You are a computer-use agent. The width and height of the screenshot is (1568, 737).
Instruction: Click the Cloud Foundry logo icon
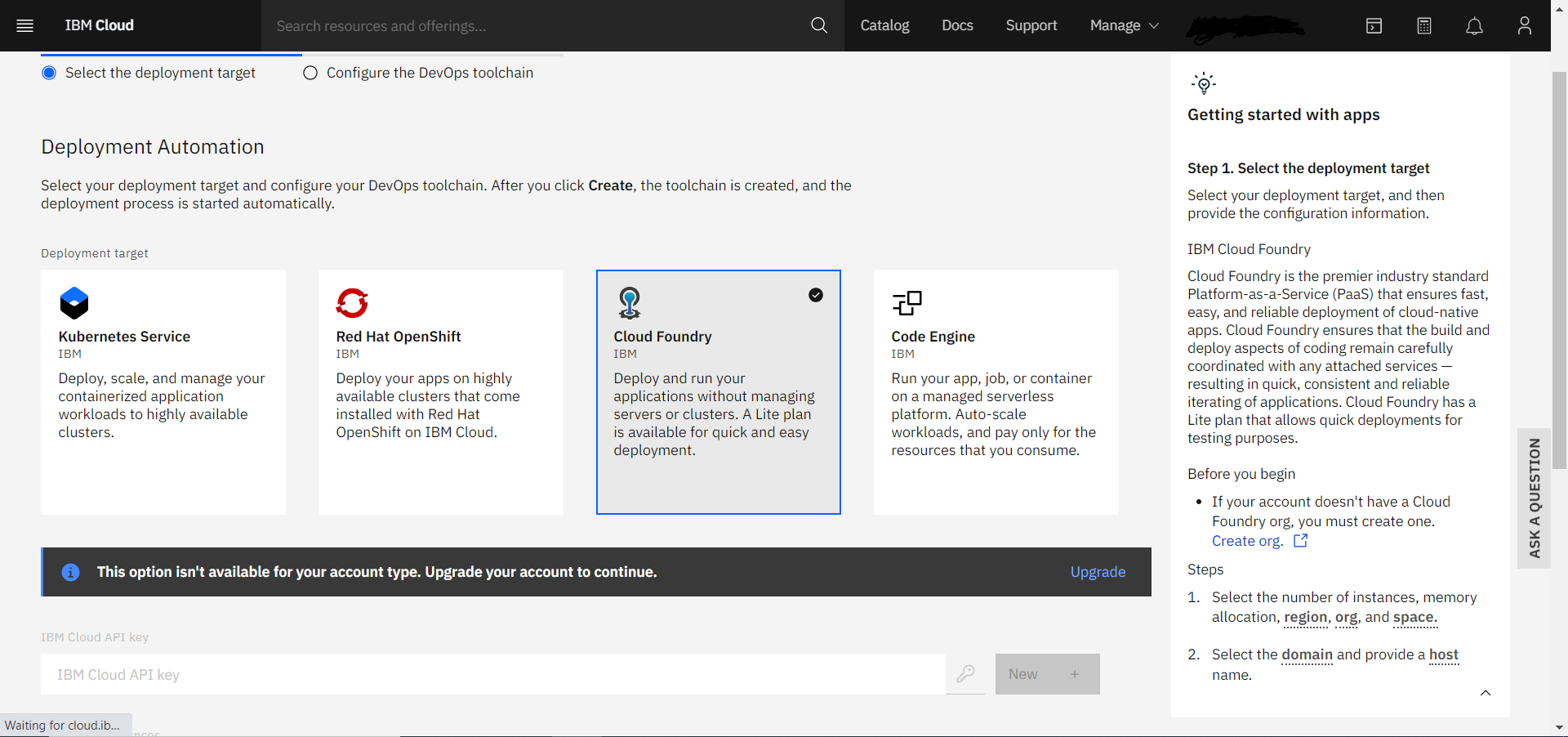(x=630, y=303)
